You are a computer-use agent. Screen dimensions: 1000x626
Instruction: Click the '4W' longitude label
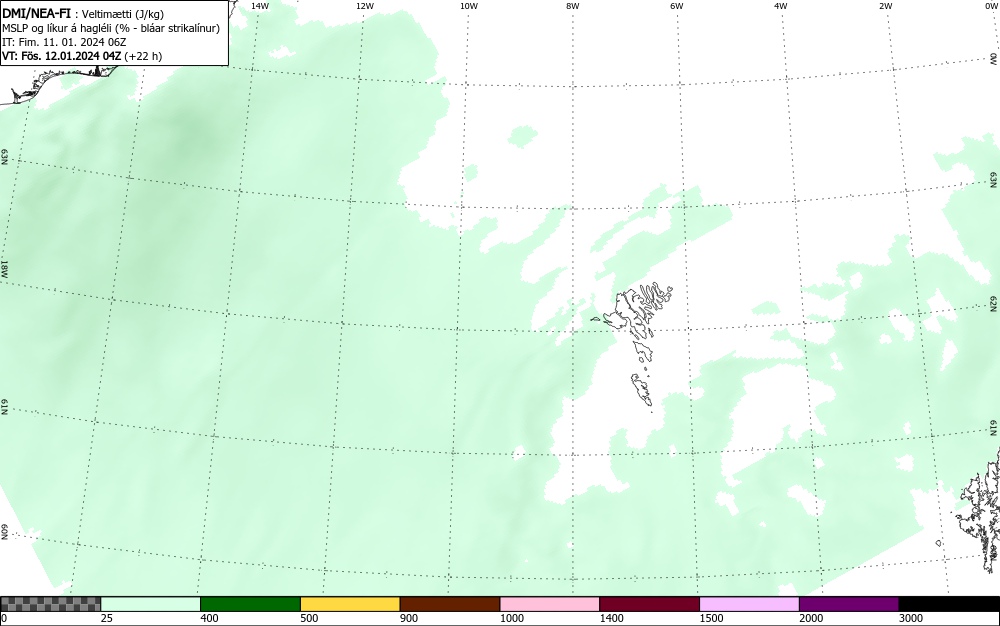coord(781,6)
